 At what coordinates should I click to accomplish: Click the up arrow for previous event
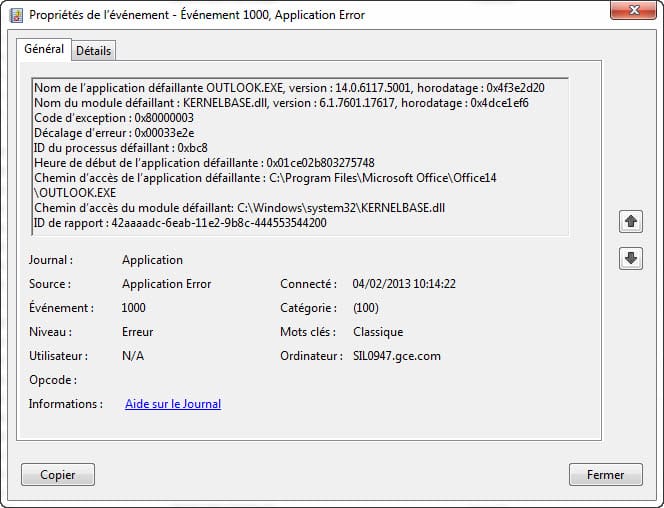(x=631, y=221)
